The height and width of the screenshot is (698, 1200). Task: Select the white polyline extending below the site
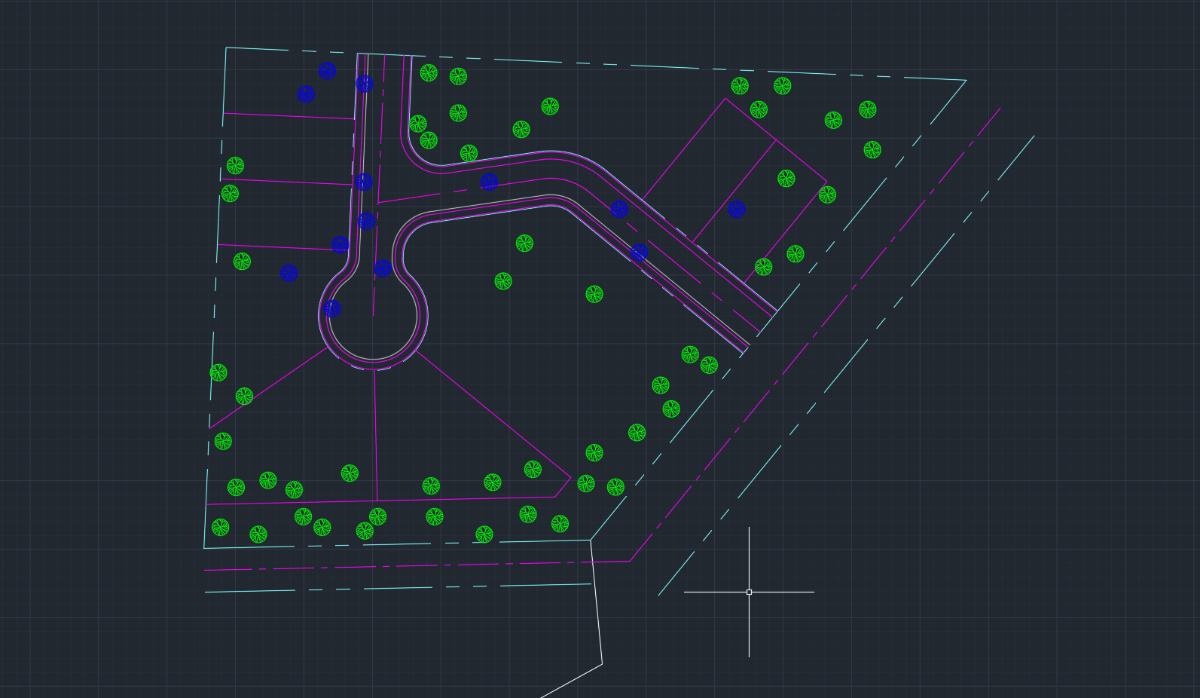coord(597,610)
